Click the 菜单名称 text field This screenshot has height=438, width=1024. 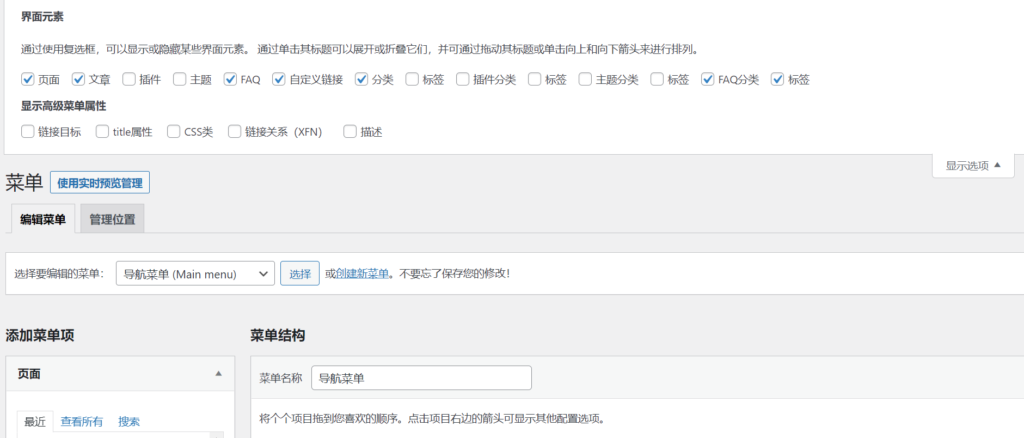point(421,378)
